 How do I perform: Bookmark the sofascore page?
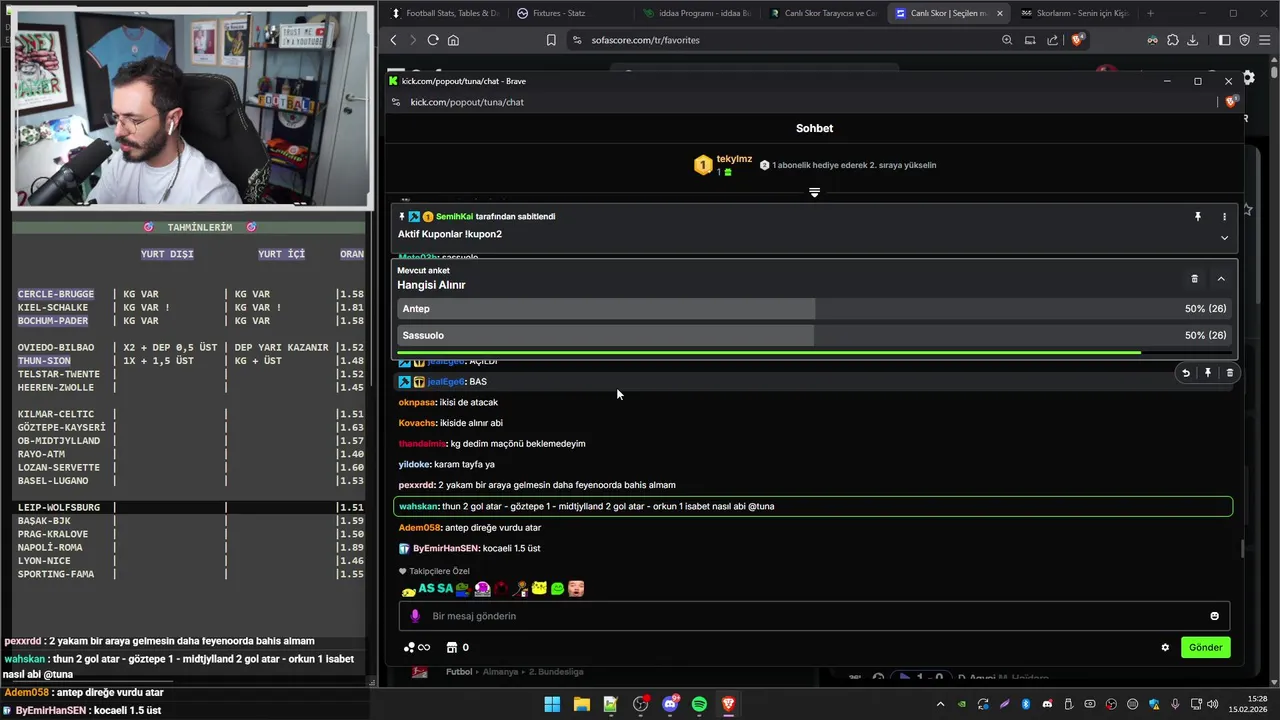(551, 40)
